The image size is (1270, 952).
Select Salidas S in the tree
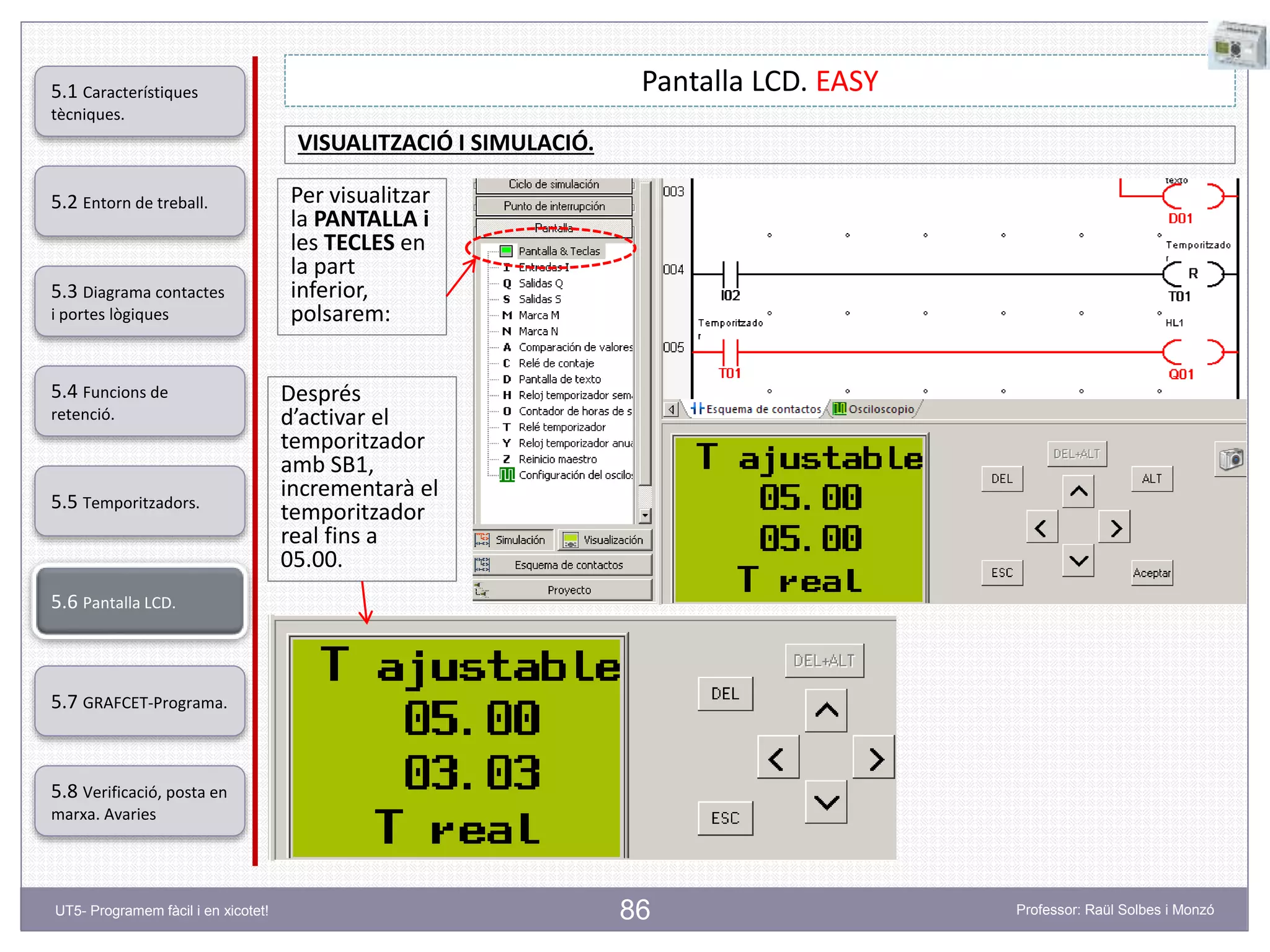click(540, 299)
